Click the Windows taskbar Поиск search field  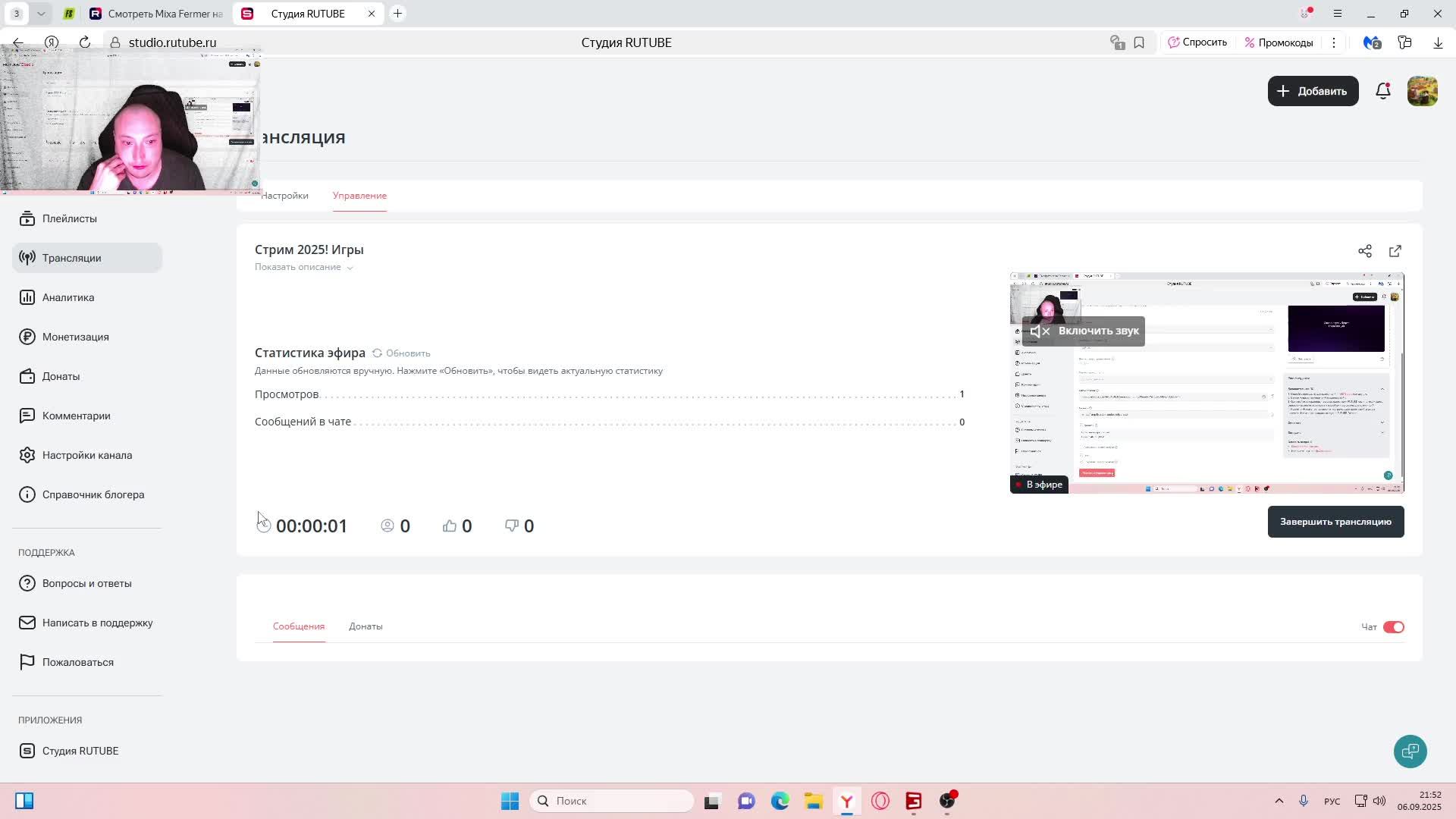click(x=611, y=801)
